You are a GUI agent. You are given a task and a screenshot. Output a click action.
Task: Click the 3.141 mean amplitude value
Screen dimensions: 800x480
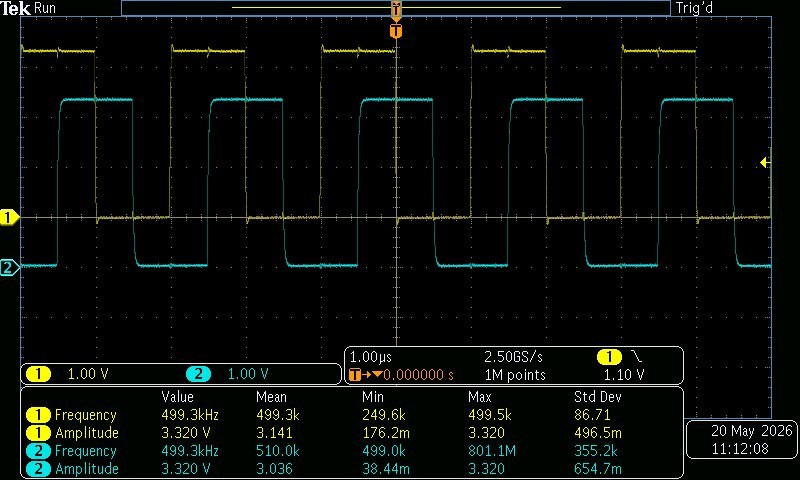click(274, 433)
